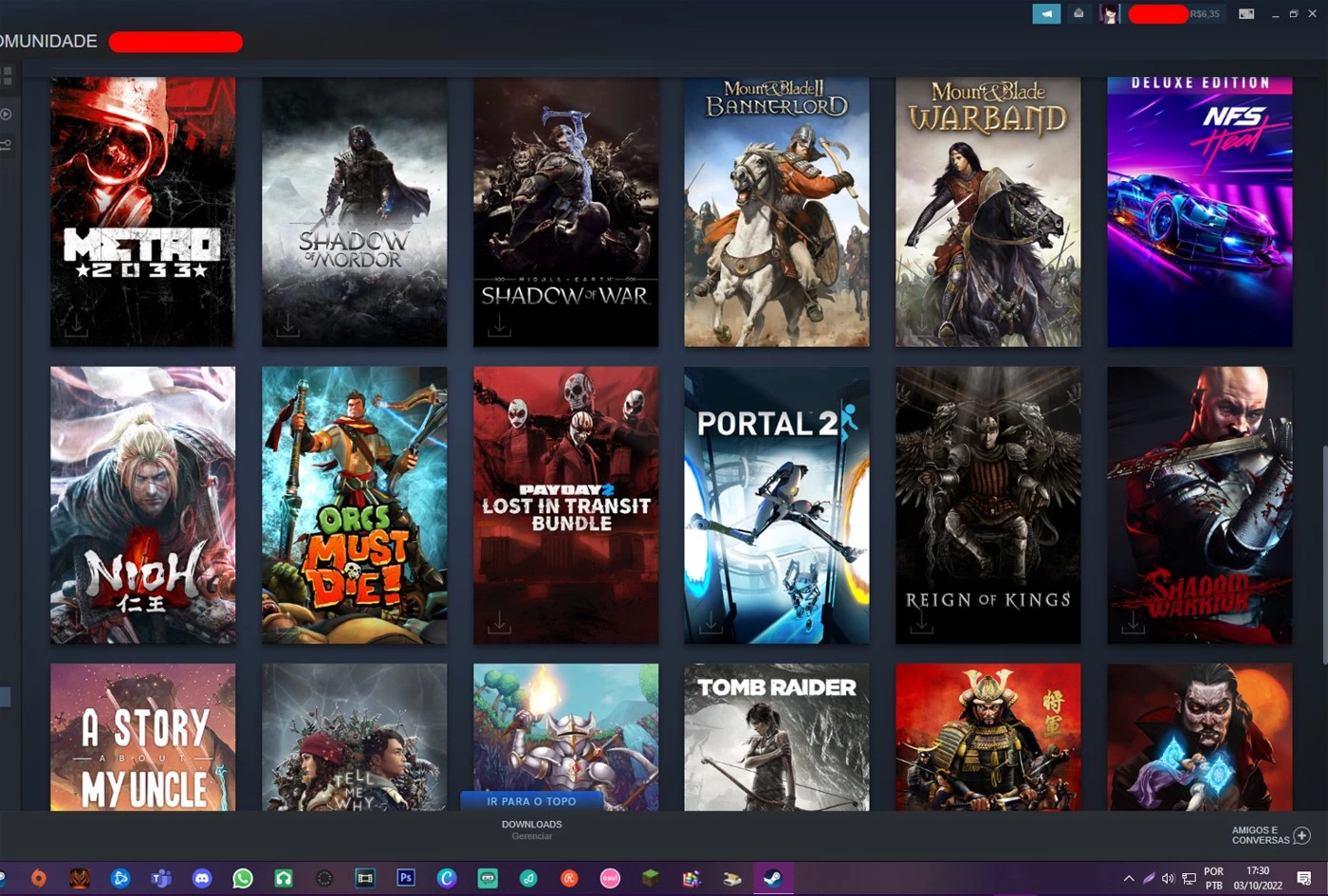Open the Windows notification center icon

[1304, 878]
